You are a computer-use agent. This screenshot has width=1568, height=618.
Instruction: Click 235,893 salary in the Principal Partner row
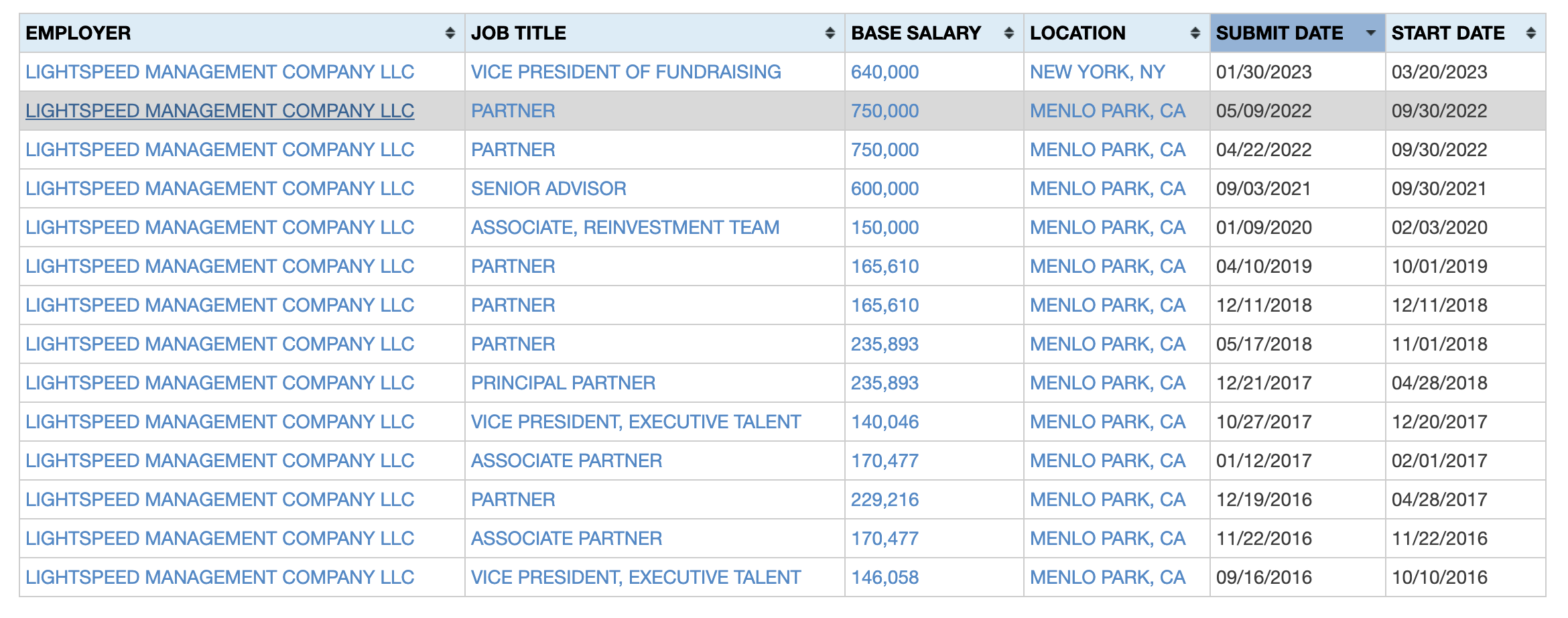click(885, 383)
